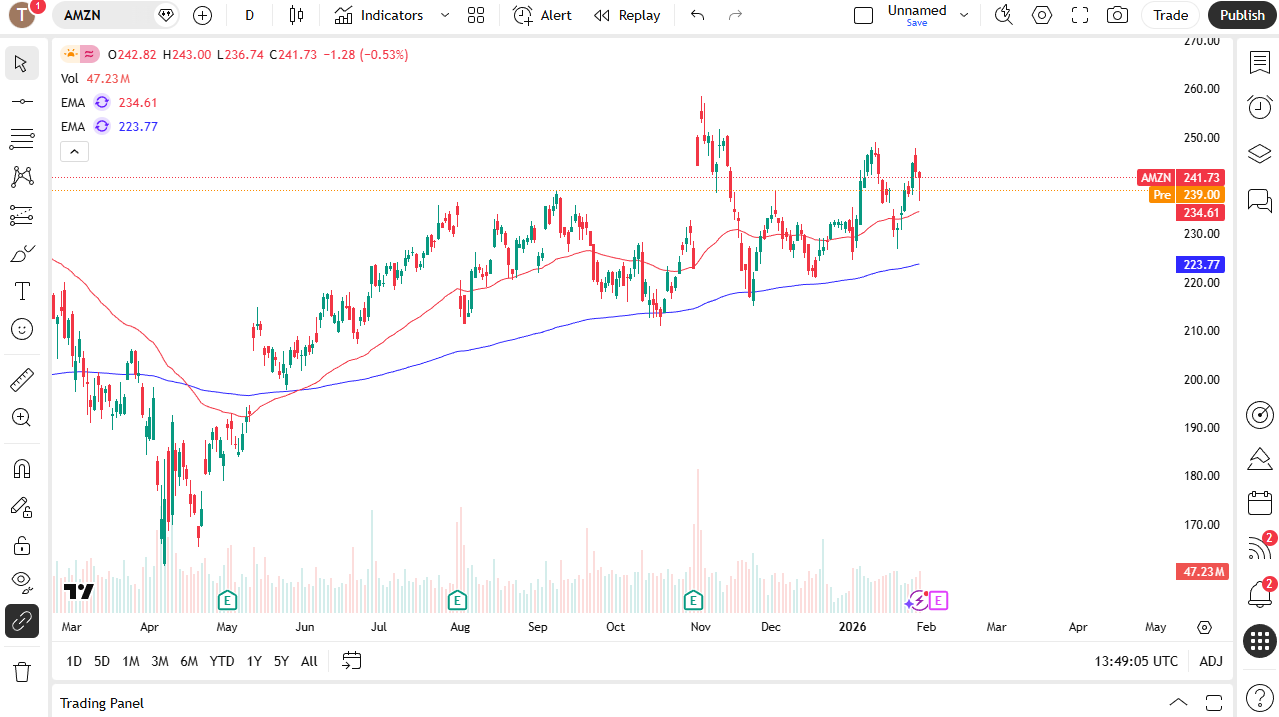Select the cursor arrow tool
1279x717 pixels.
21,63
